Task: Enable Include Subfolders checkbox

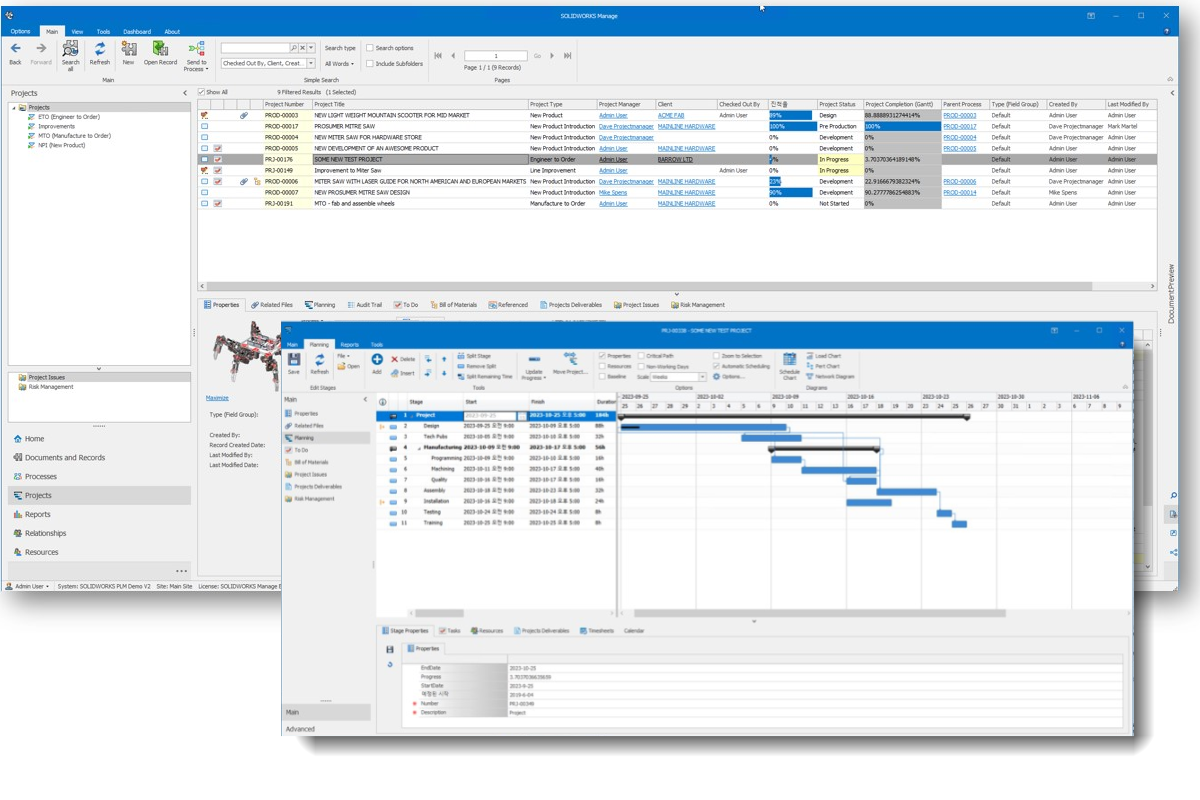Action: click(x=370, y=63)
